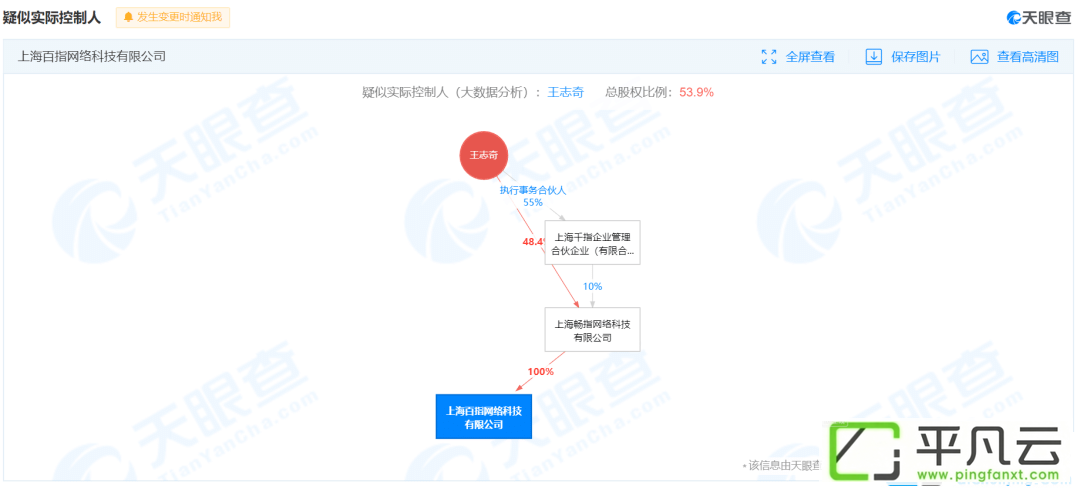1080x492 pixels.
Task: Select the red 王志奇 circle node
Action: coord(484,155)
